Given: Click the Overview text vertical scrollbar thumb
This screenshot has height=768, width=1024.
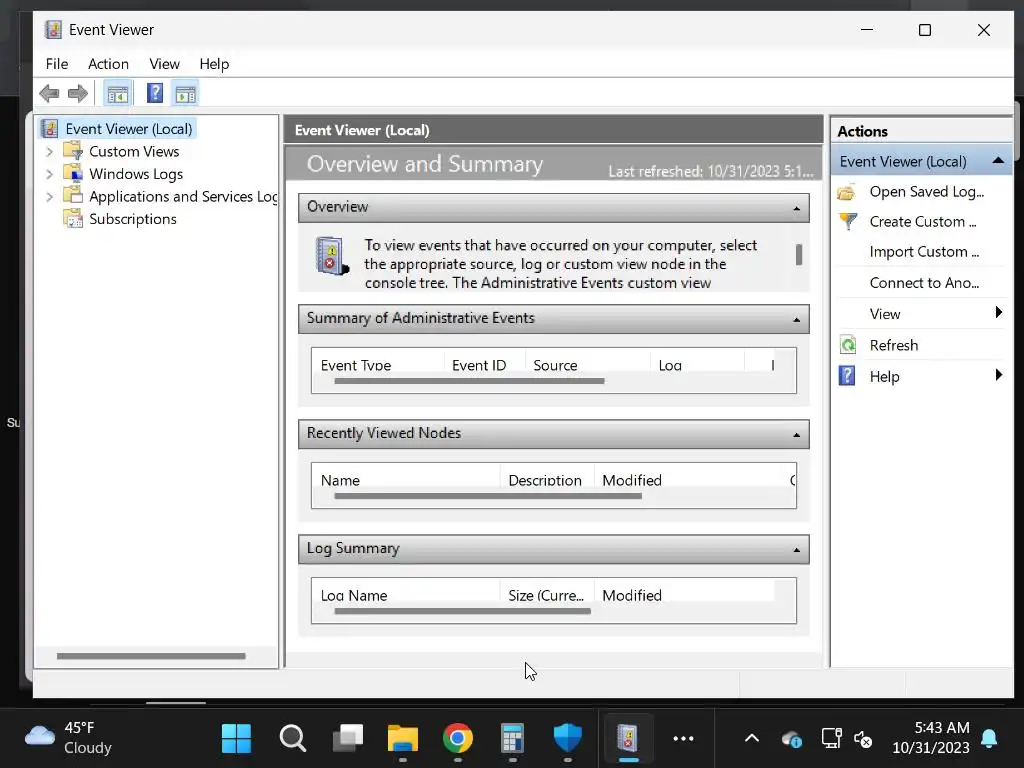Looking at the screenshot, I should click(799, 255).
